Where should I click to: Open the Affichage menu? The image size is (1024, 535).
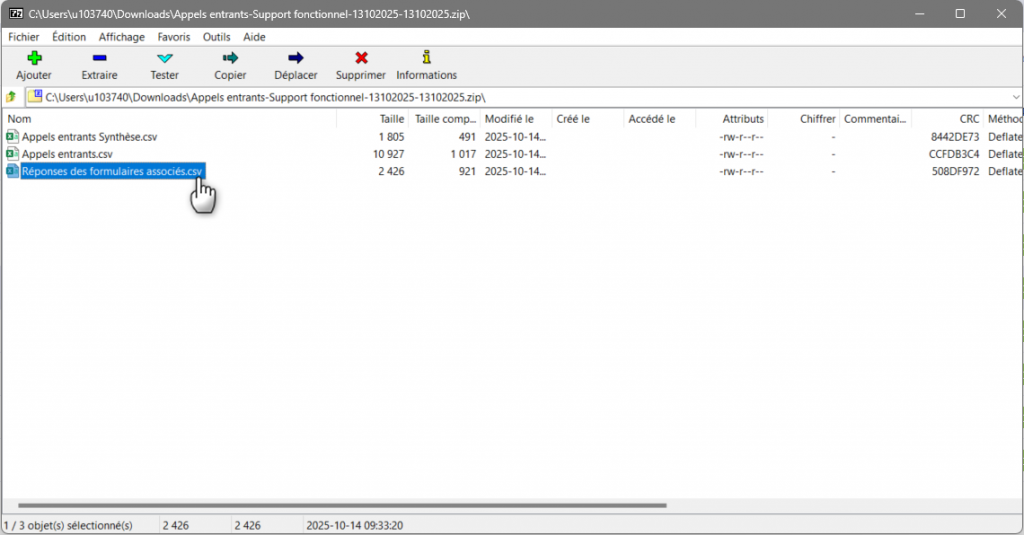(121, 37)
